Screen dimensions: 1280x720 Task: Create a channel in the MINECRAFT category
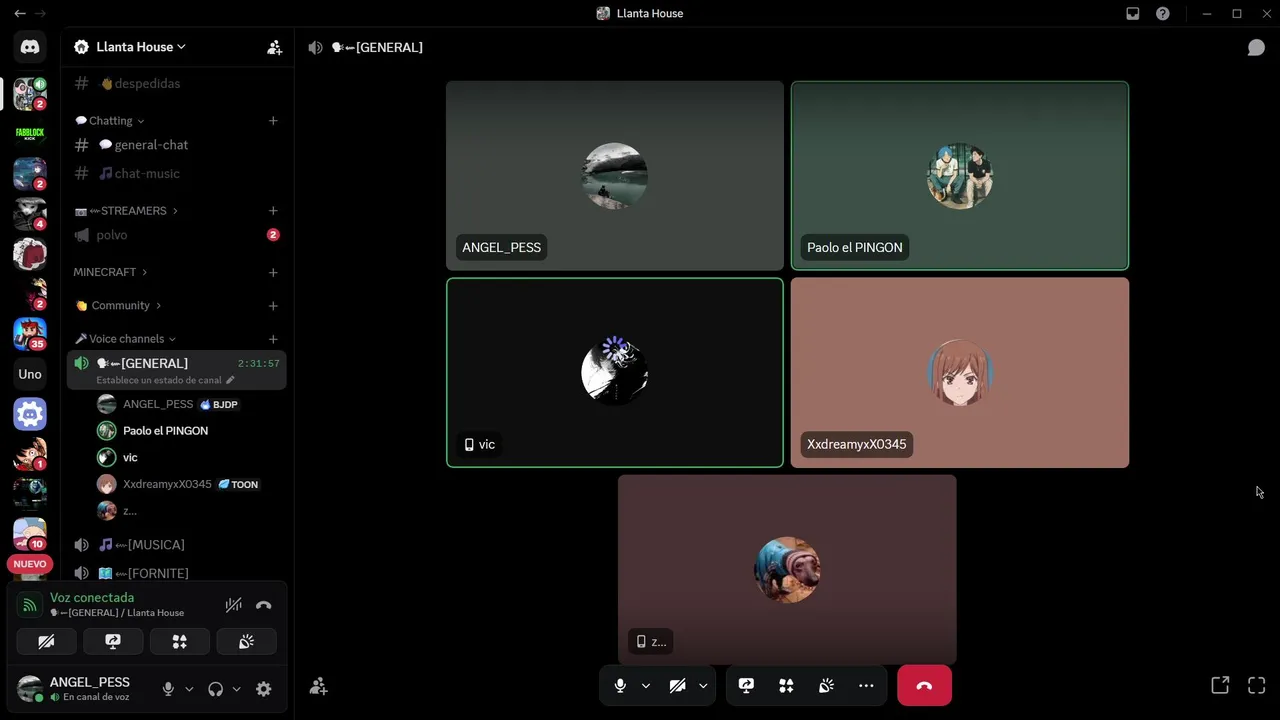pos(273,272)
